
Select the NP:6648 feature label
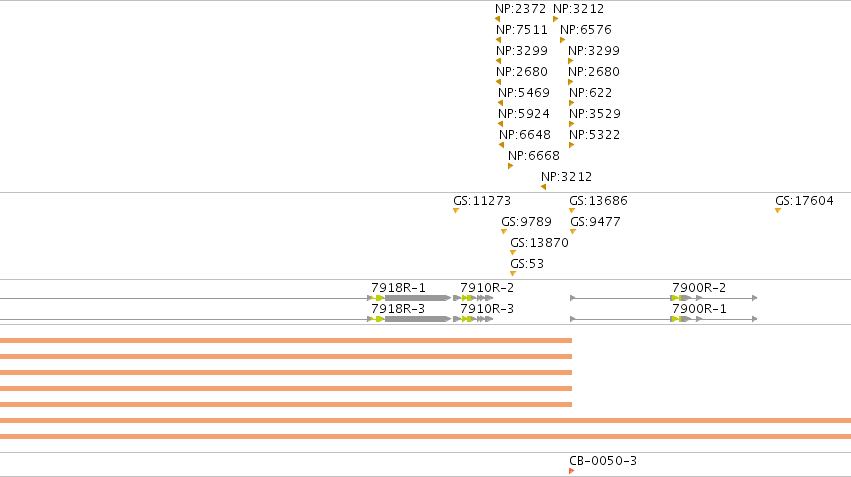pos(525,135)
